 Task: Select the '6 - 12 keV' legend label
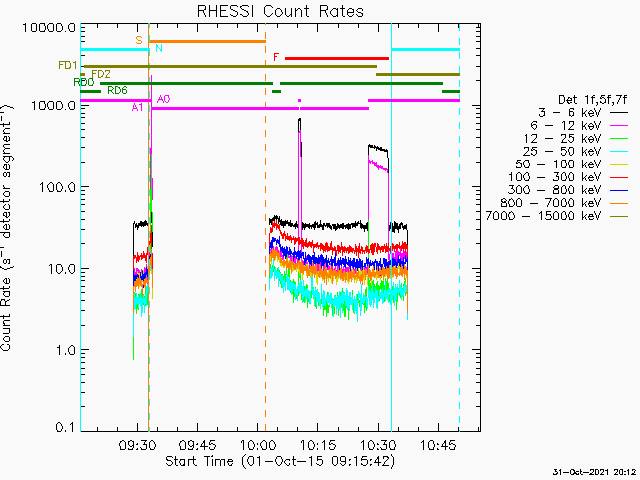click(566, 126)
